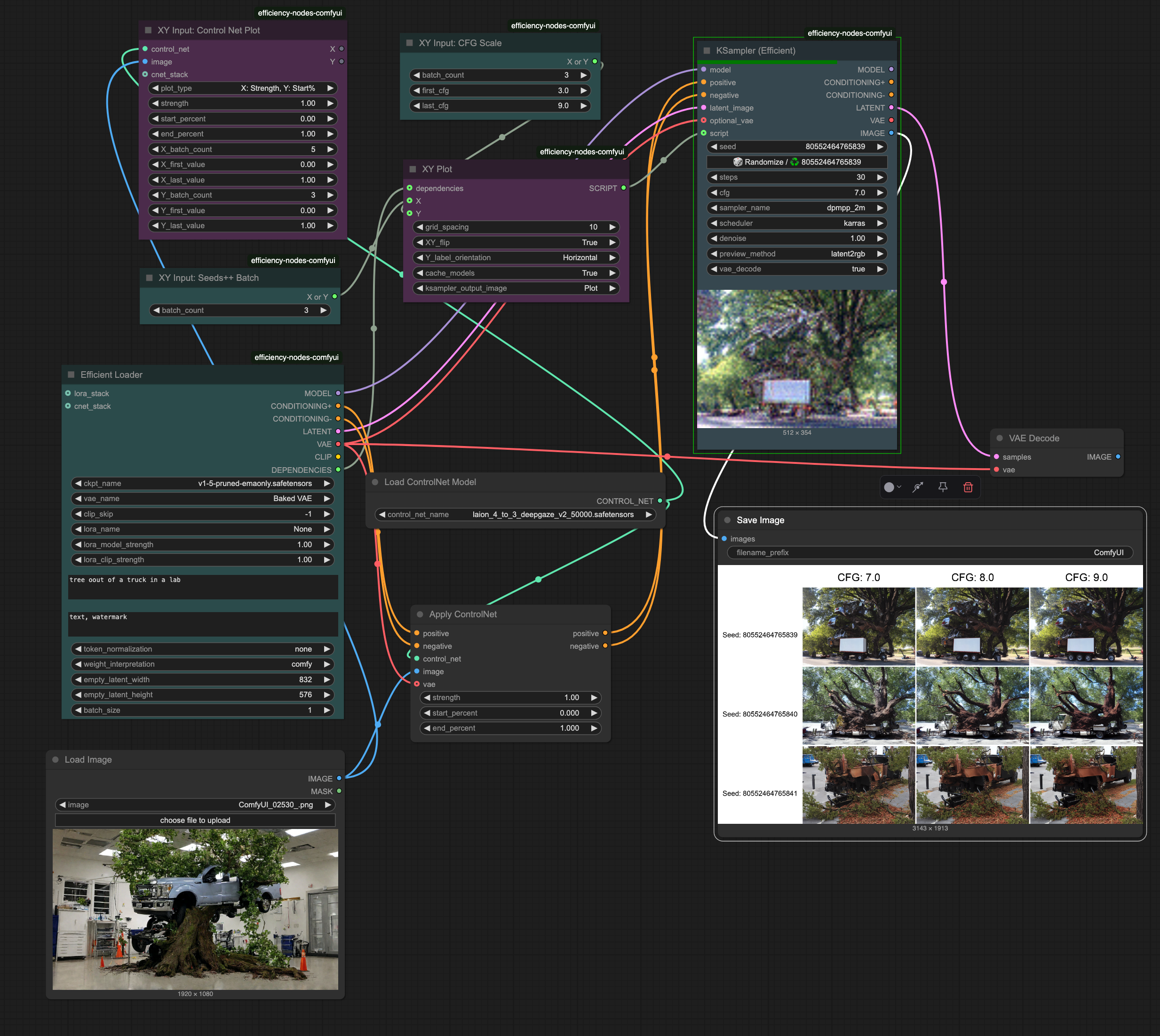Screen dimensions: 1160x1036
Task: Open ckpt_name checkpoint selector
Action: pyautogui.click(x=203, y=483)
